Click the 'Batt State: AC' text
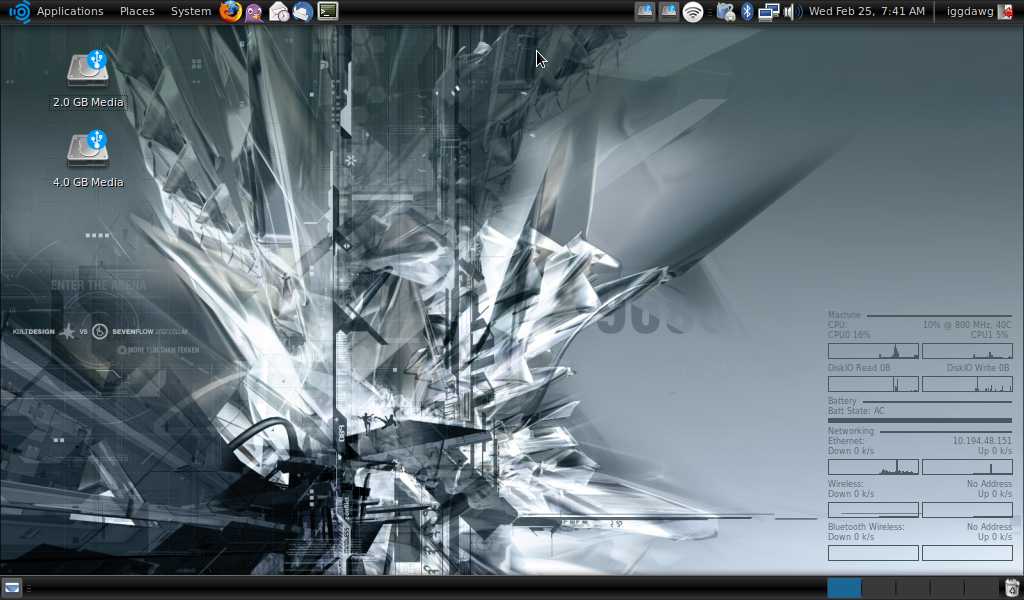 856,411
